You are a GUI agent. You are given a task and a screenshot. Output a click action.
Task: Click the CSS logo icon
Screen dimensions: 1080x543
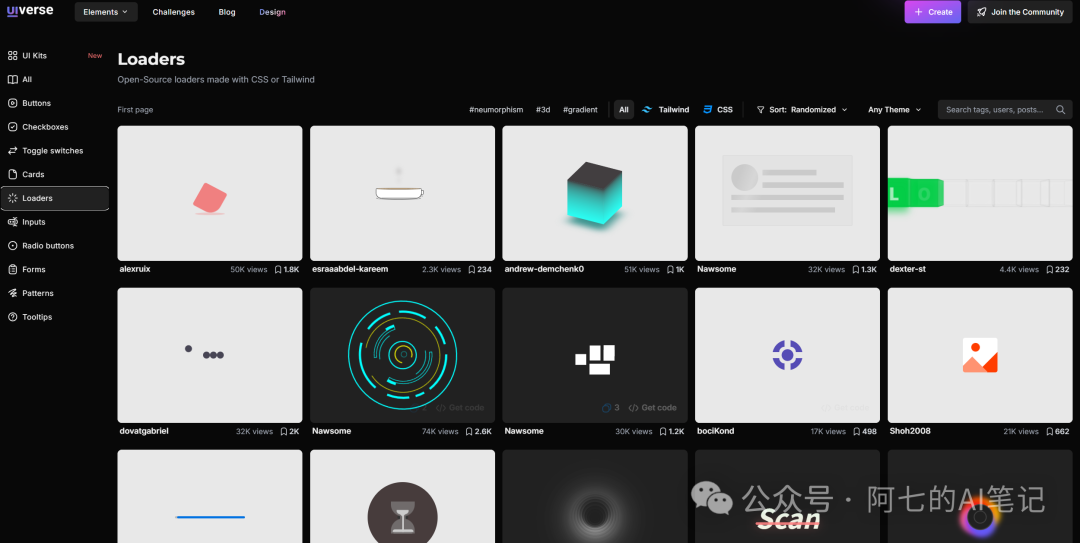(707, 110)
